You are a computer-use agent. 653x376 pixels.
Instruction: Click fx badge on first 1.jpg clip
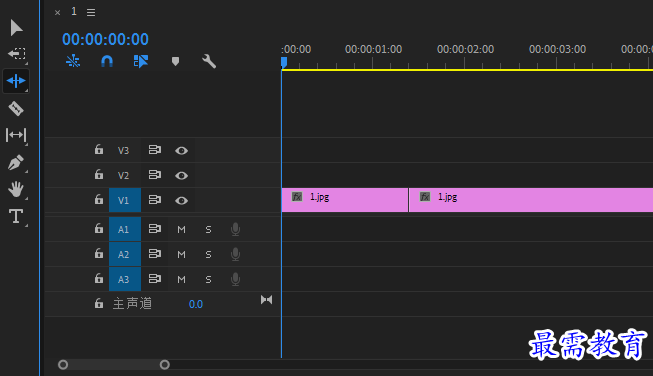pyautogui.click(x=297, y=197)
